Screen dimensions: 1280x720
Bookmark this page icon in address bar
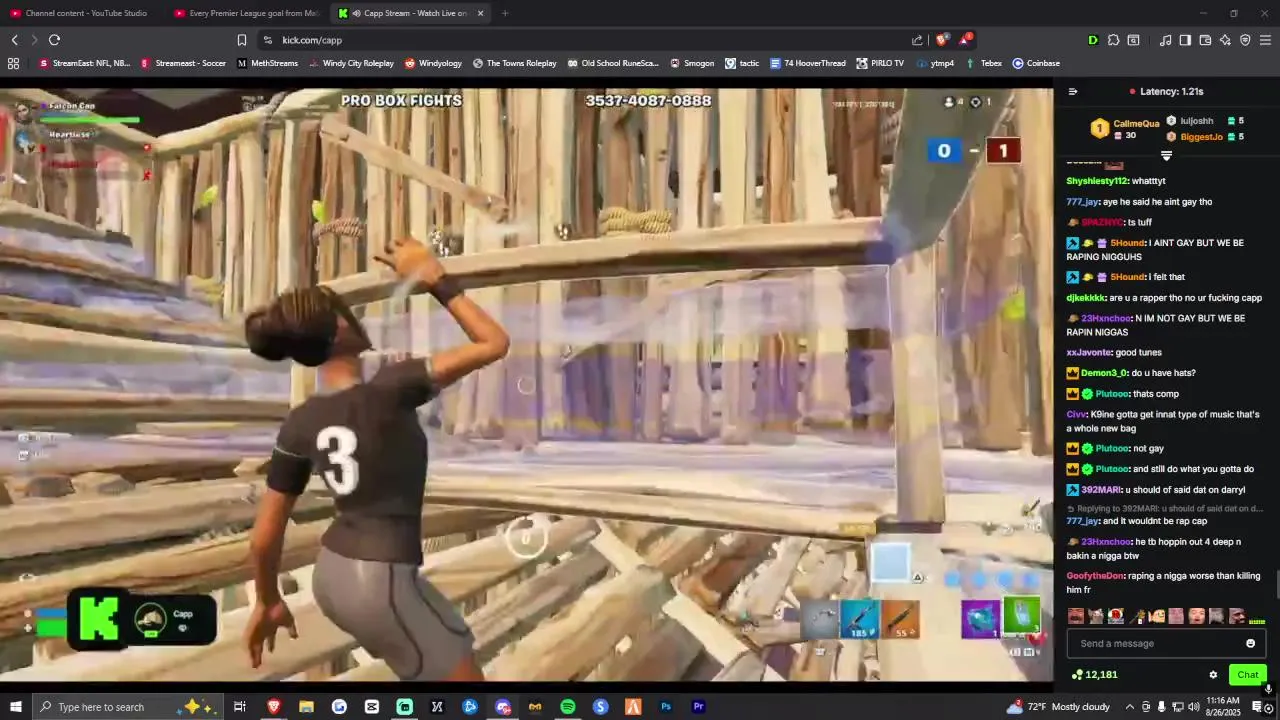[241, 40]
